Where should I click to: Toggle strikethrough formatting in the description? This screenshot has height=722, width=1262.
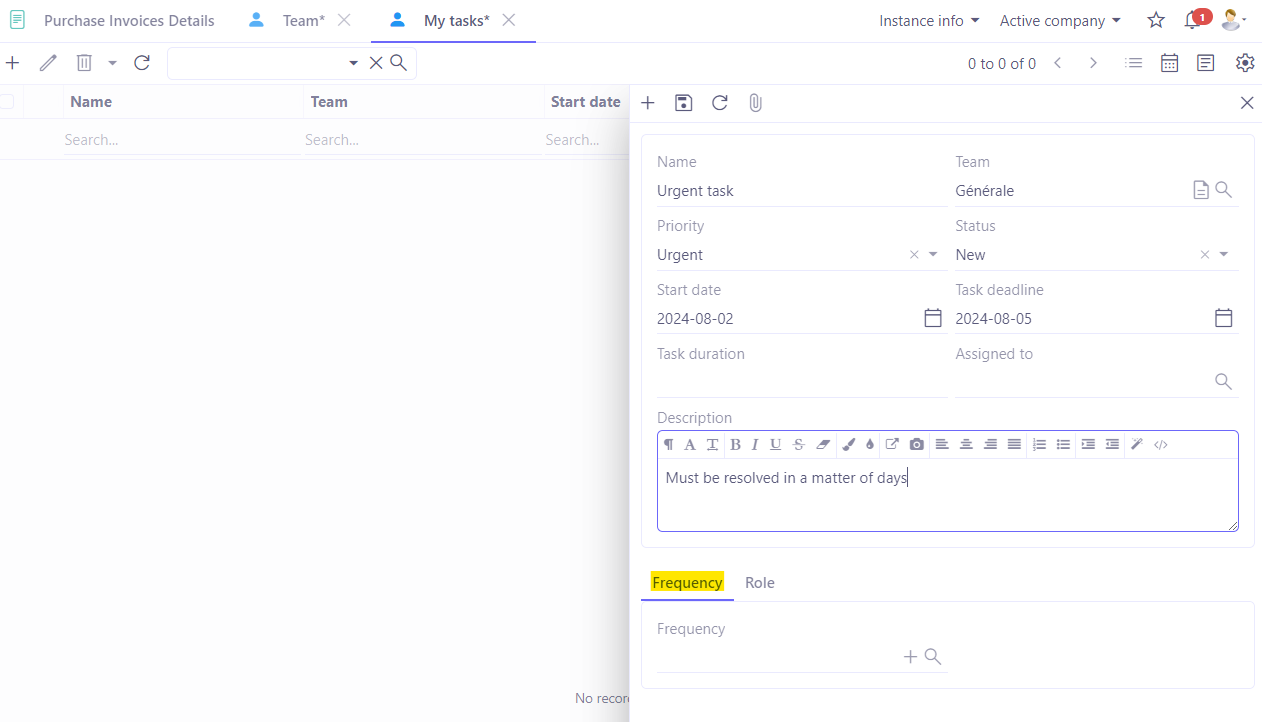click(x=798, y=444)
